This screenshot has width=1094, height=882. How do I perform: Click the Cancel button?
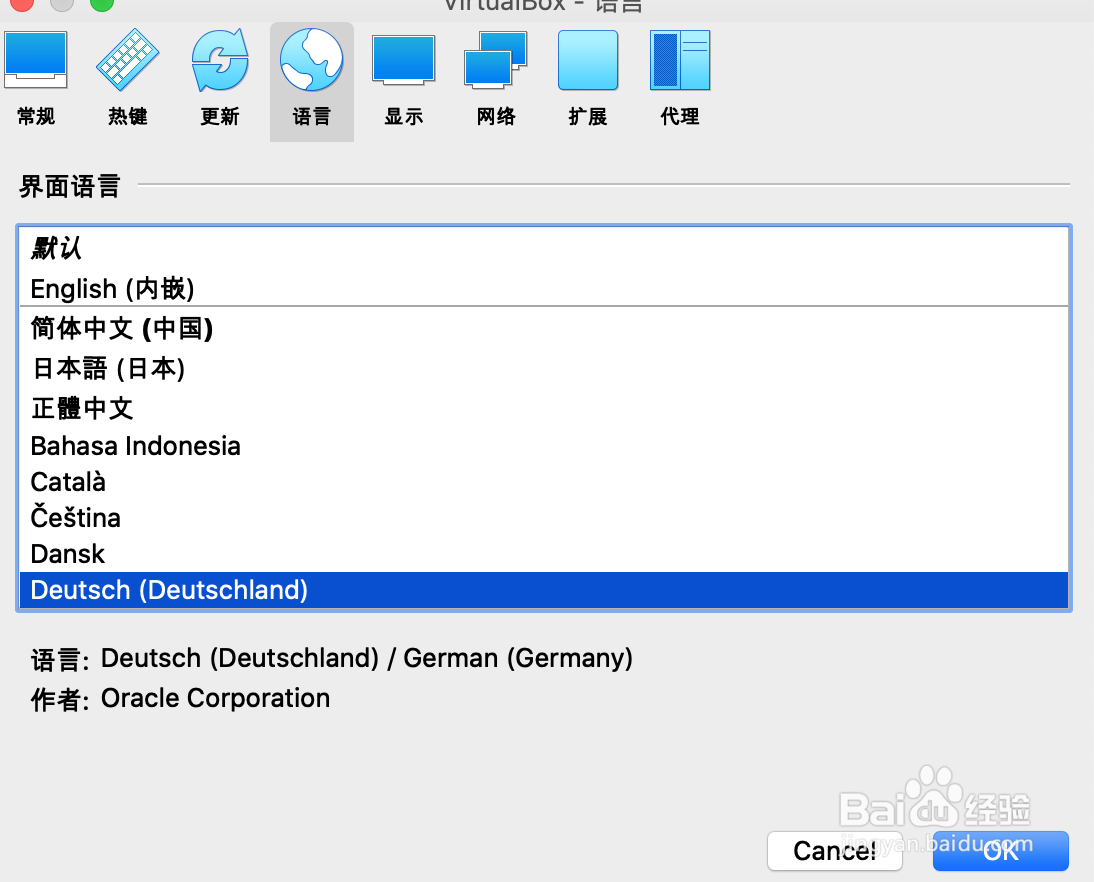(x=834, y=851)
